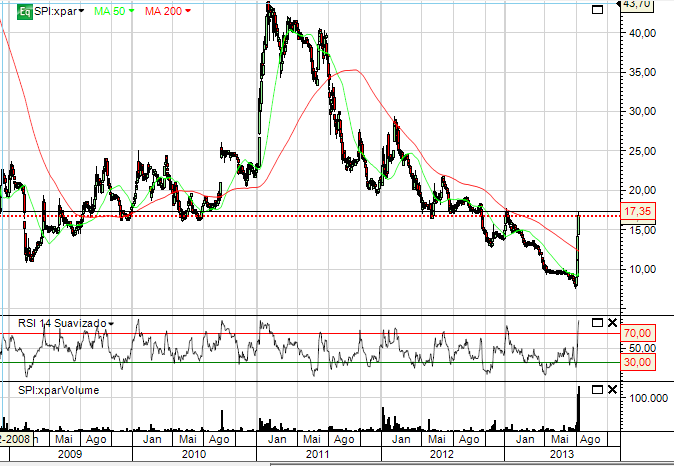This screenshot has height=466, width=674.
Task: Click Ago 2013 month marker on axis
Action: click(x=590, y=439)
